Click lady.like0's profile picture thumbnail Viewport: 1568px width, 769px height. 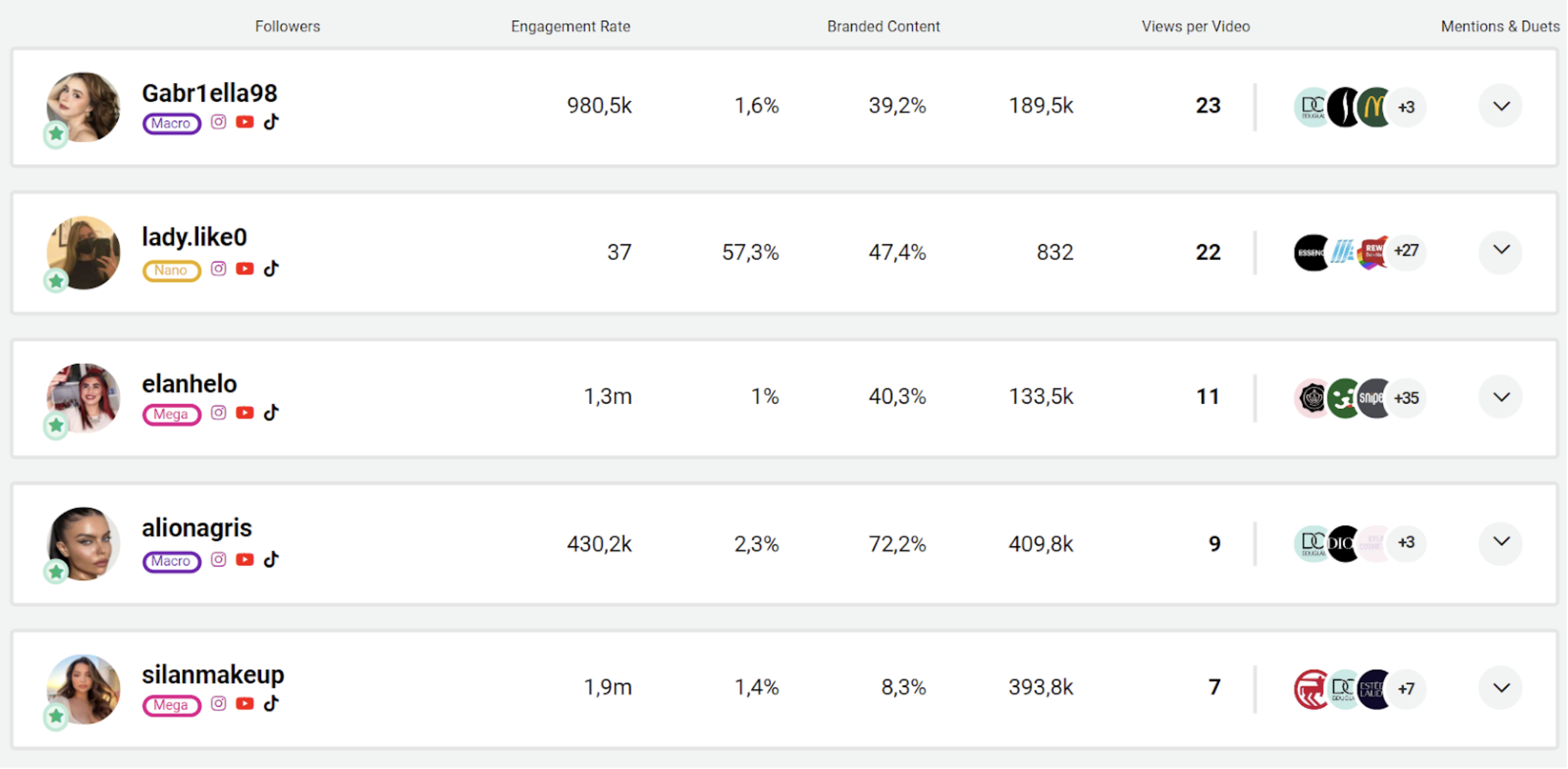pos(84,252)
